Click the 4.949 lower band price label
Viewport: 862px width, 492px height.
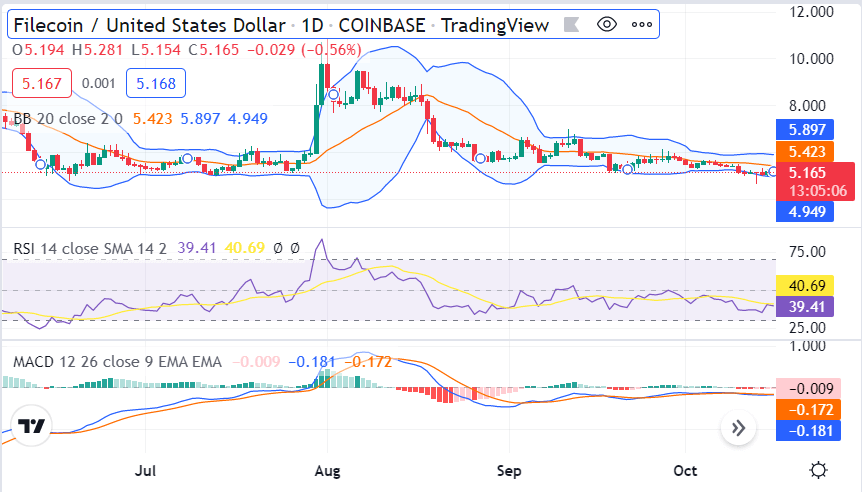click(805, 212)
